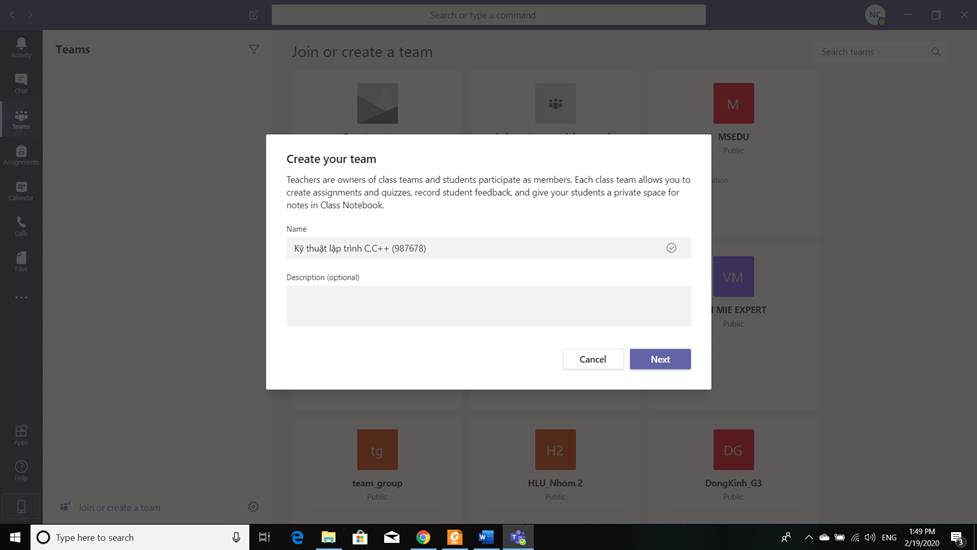This screenshot has height=550, width=977.
Task: Open Chat from the left rail
Action: (21, 83)
